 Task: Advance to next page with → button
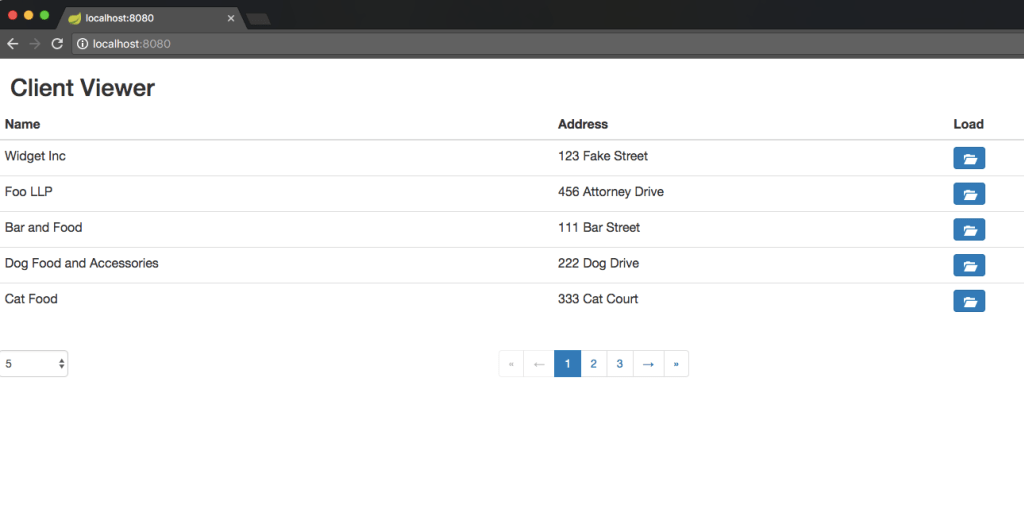point(648,364)
